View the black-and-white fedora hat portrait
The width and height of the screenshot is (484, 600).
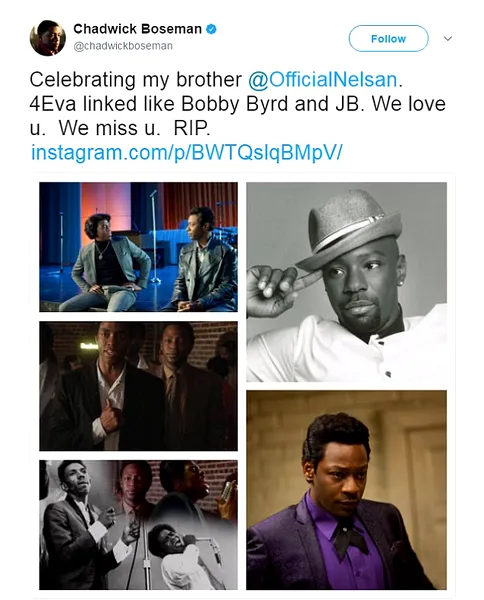click(346, 282)
